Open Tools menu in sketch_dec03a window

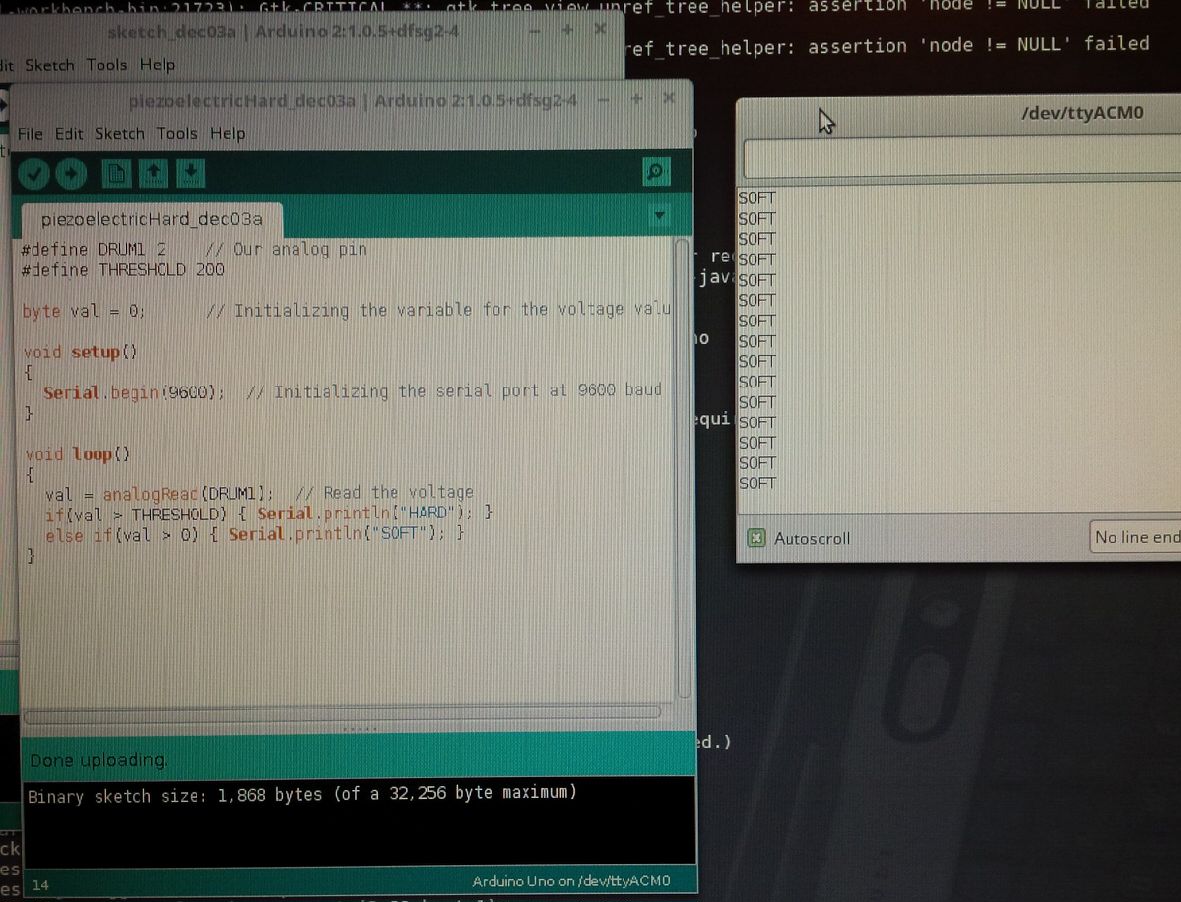(106, 64)
